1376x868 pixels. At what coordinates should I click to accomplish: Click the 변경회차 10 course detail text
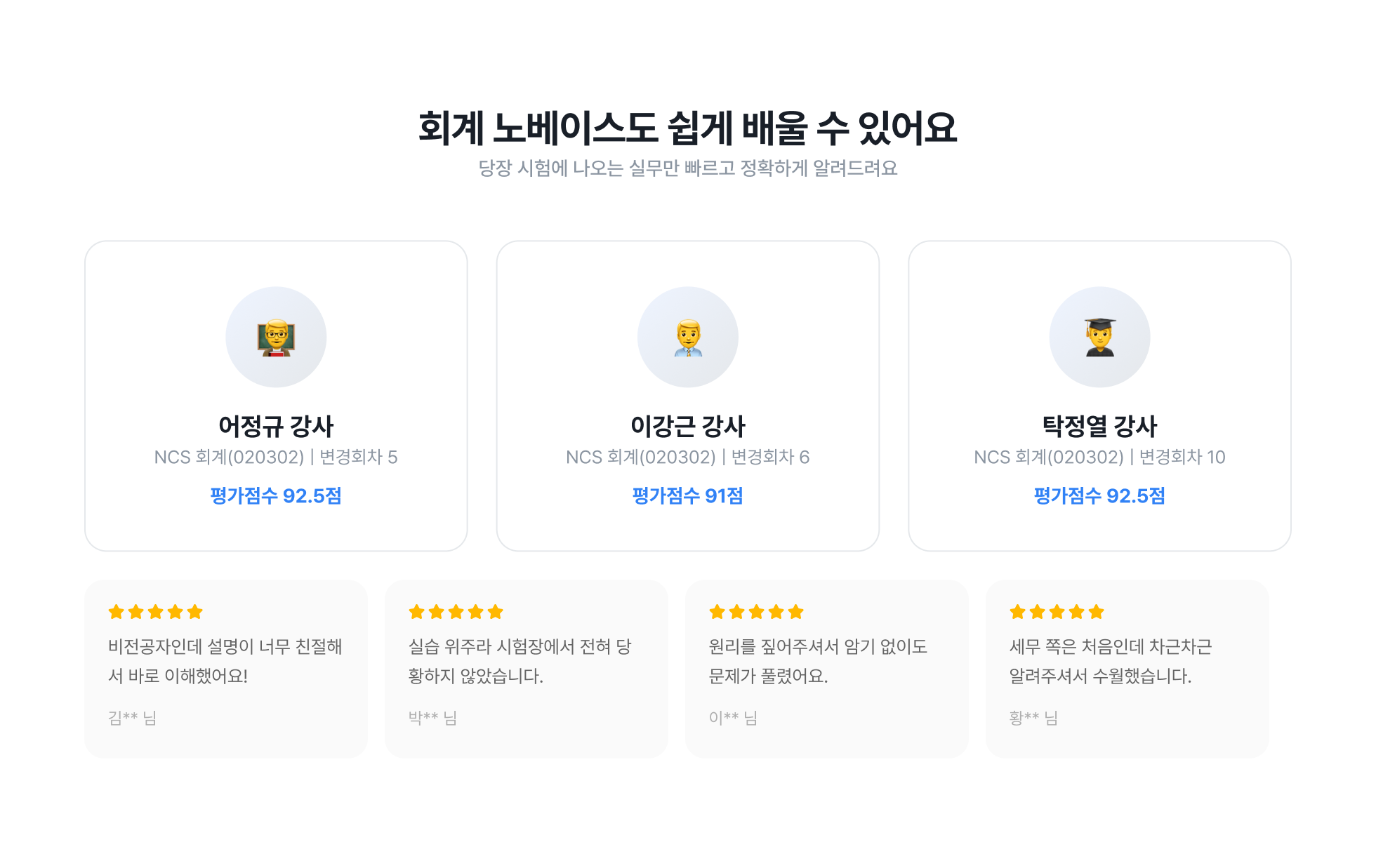[x=1182, y=458]
